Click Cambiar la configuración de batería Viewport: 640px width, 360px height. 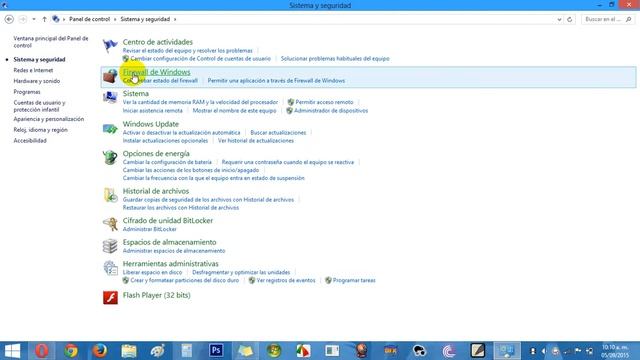[167, 162]
